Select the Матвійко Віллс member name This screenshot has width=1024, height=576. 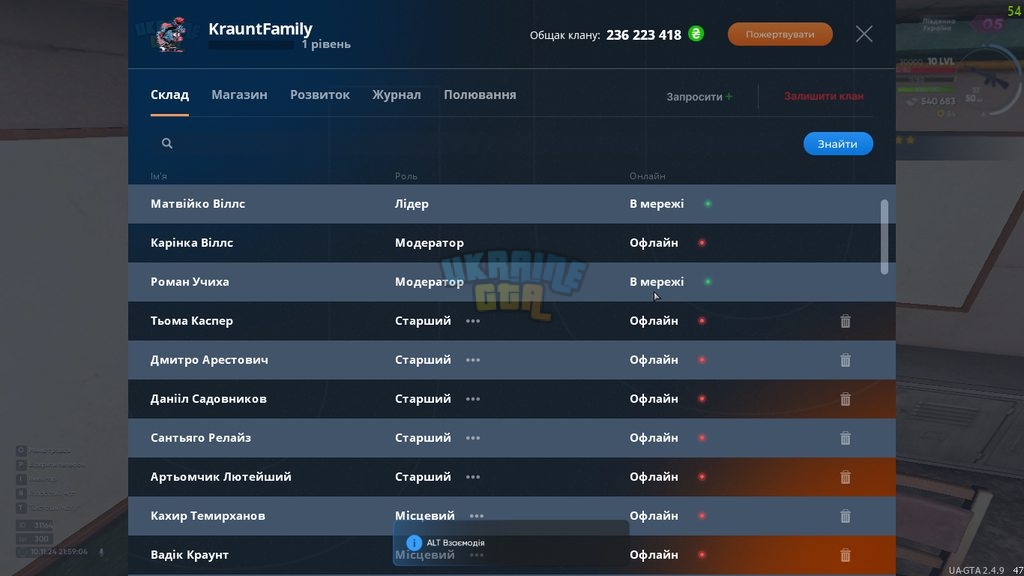click(198, 204)
